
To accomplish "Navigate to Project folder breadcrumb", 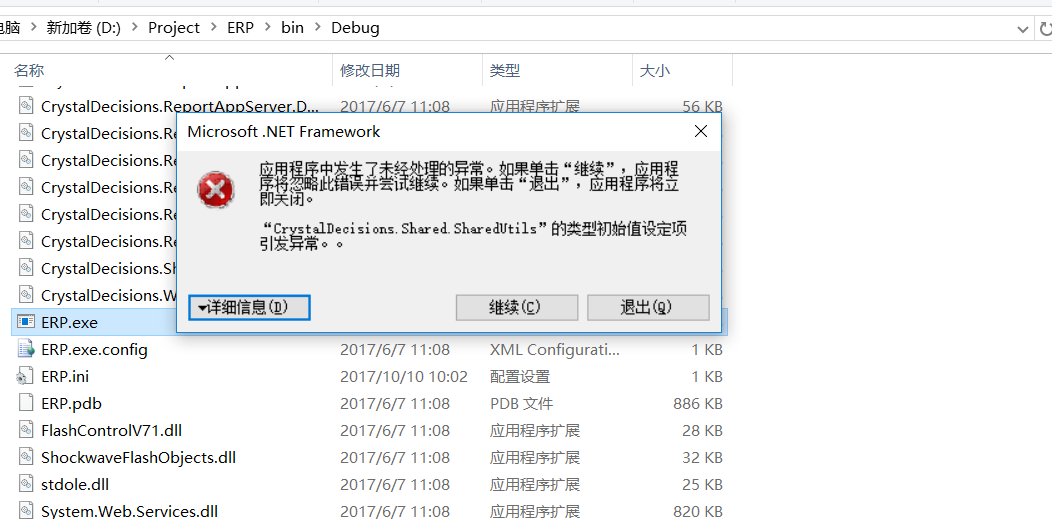I will 174,28.
